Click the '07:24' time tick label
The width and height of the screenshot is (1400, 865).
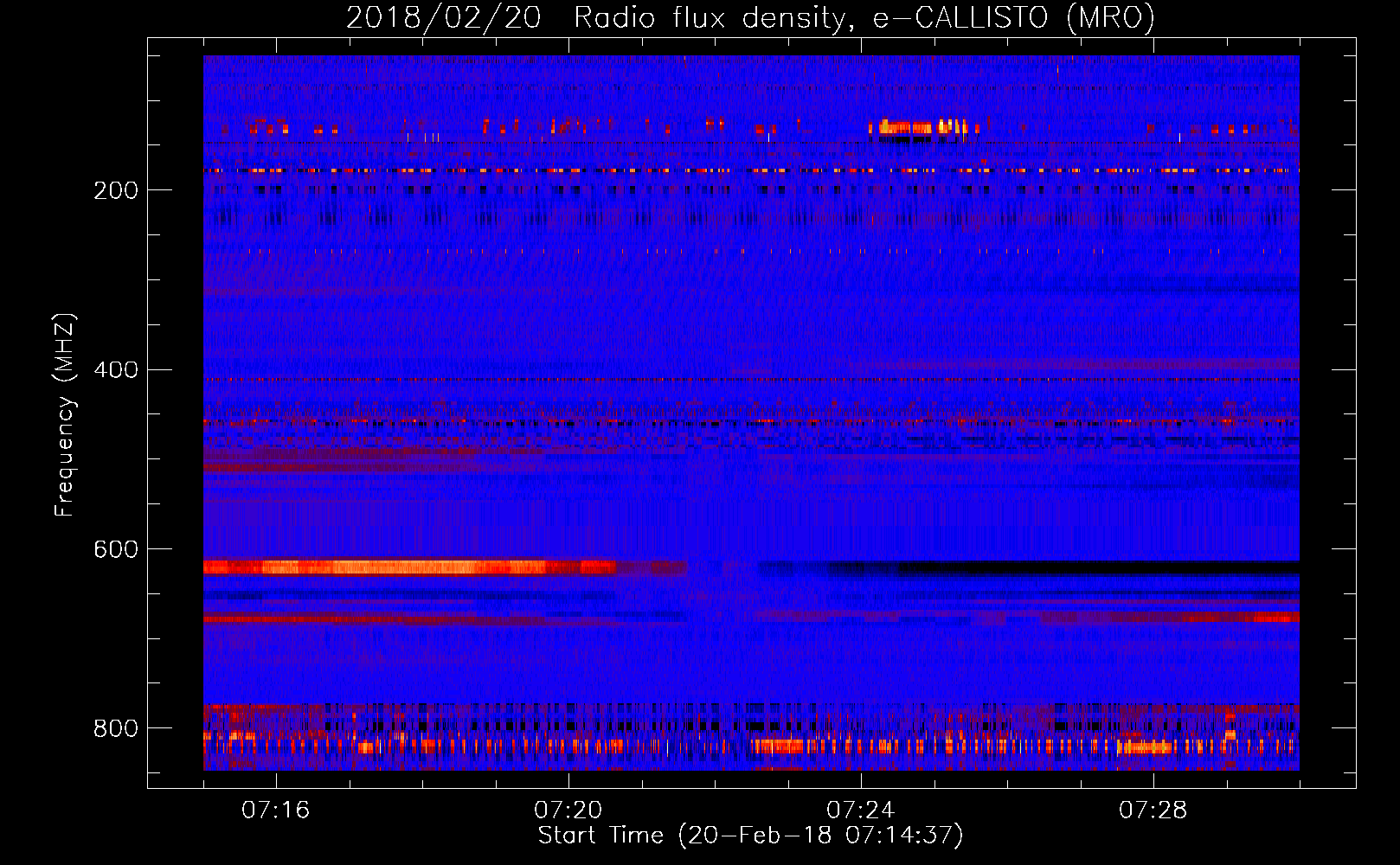(x=861, y=811)
